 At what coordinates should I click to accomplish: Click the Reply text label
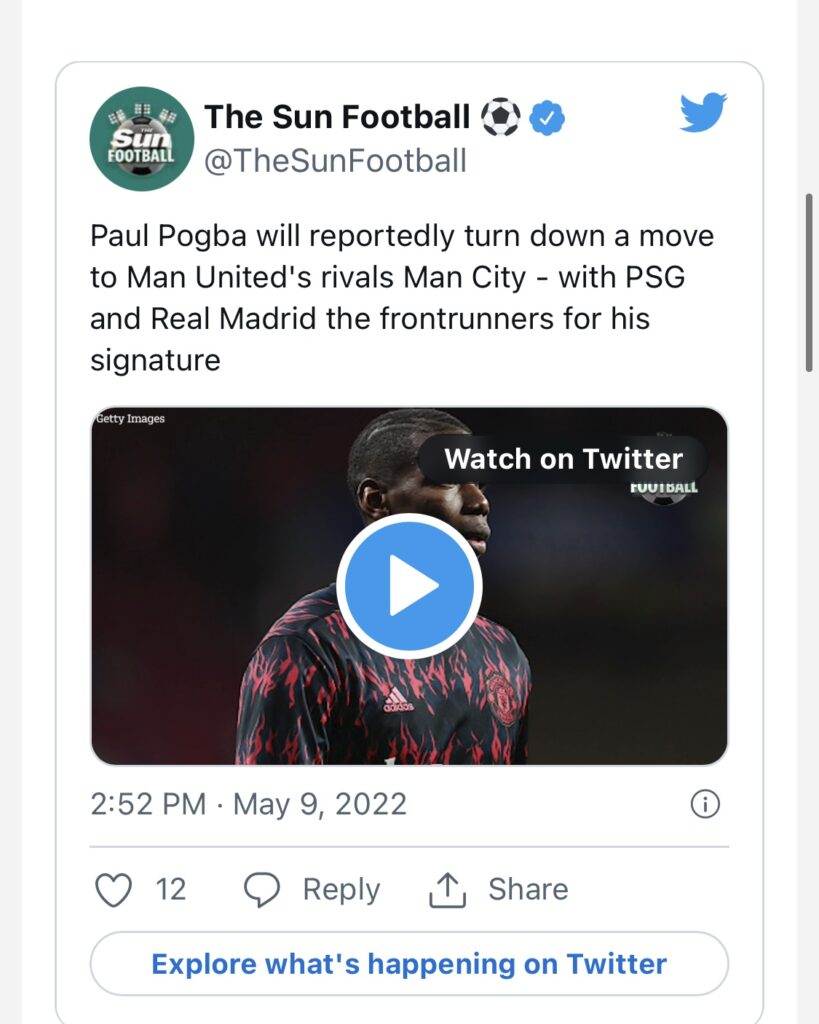click(x=341, y=889)
